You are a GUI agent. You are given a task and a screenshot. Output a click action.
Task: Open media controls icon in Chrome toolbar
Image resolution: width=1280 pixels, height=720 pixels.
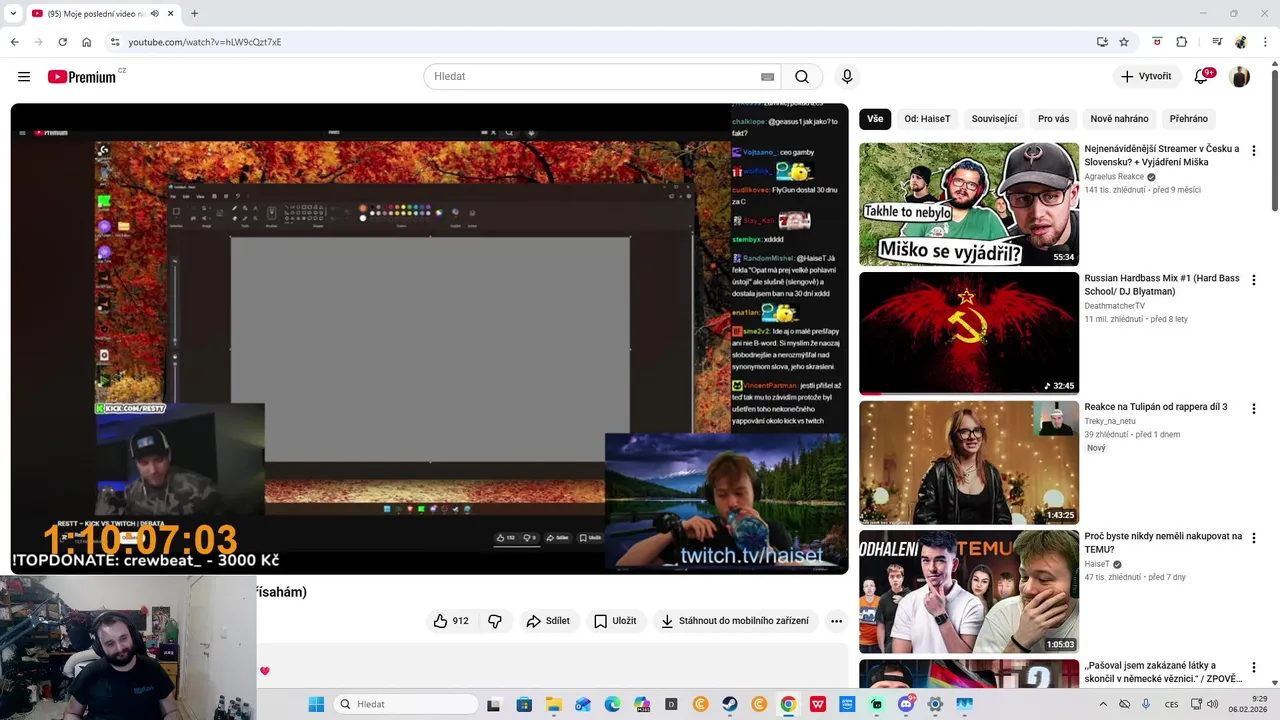pos(1217,42)
